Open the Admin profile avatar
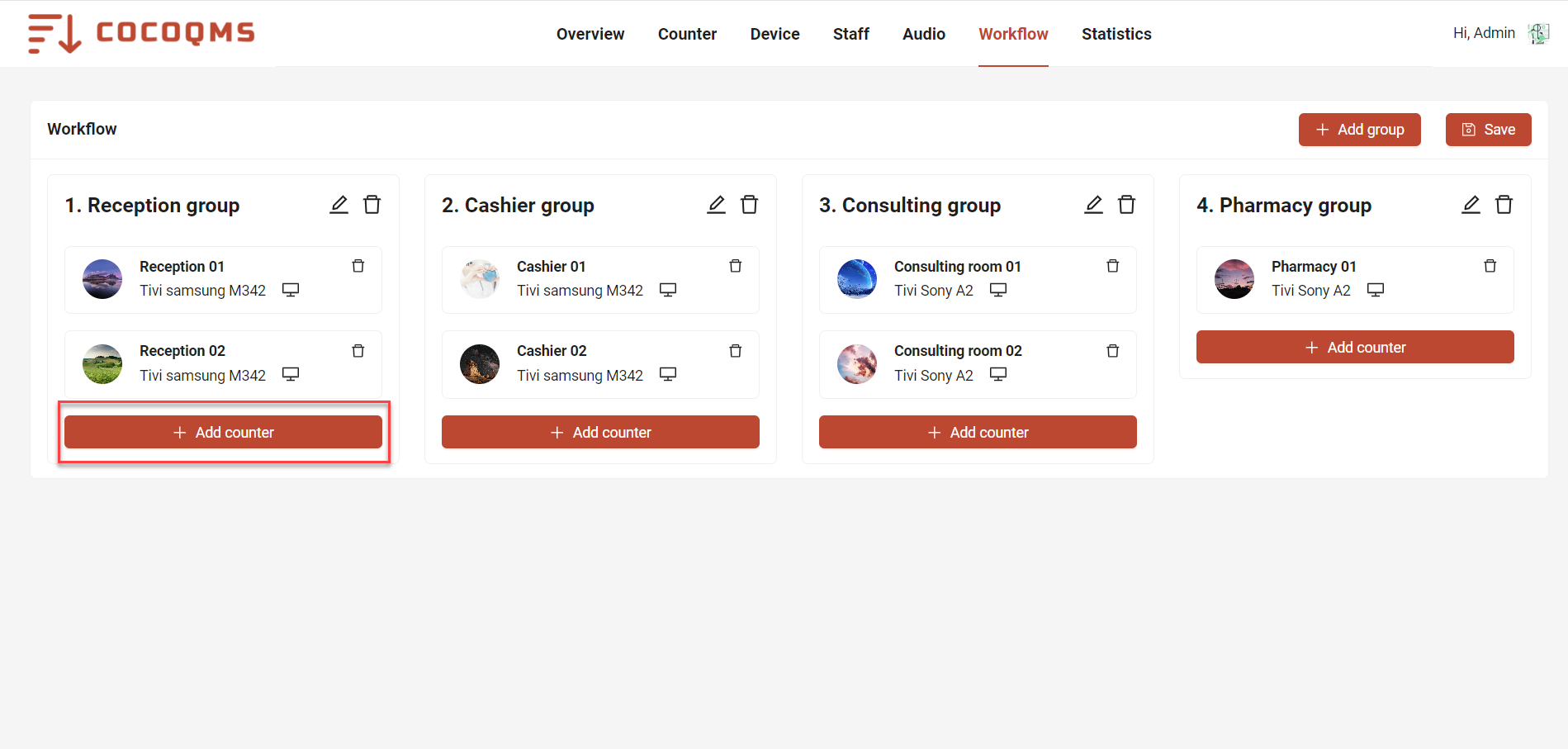 (1538, 33)
